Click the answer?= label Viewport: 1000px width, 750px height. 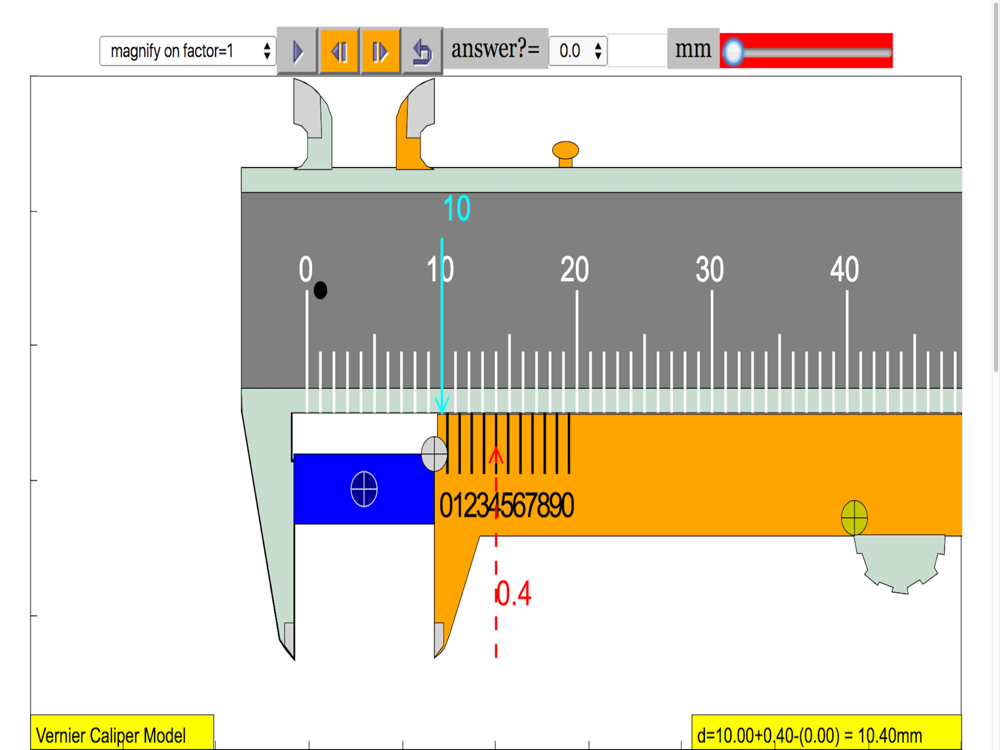click(496, 48)
